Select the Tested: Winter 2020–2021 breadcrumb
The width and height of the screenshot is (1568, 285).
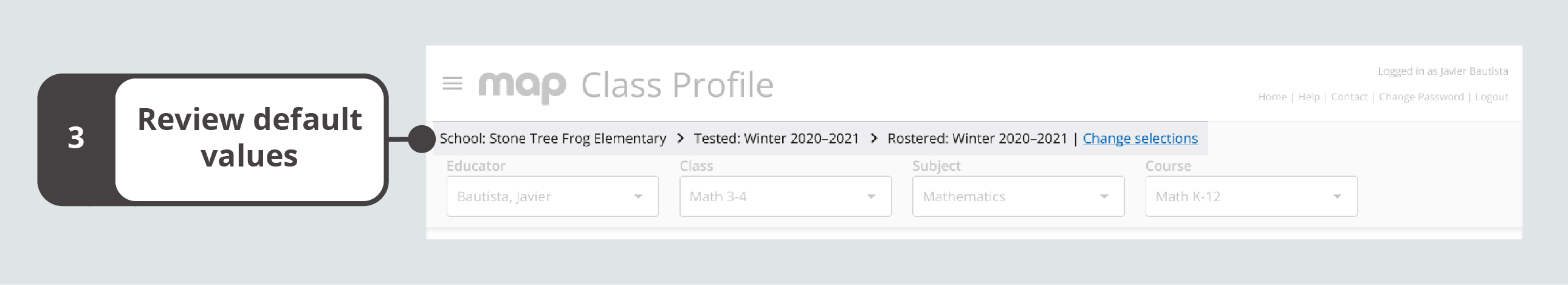pos(776,139)
